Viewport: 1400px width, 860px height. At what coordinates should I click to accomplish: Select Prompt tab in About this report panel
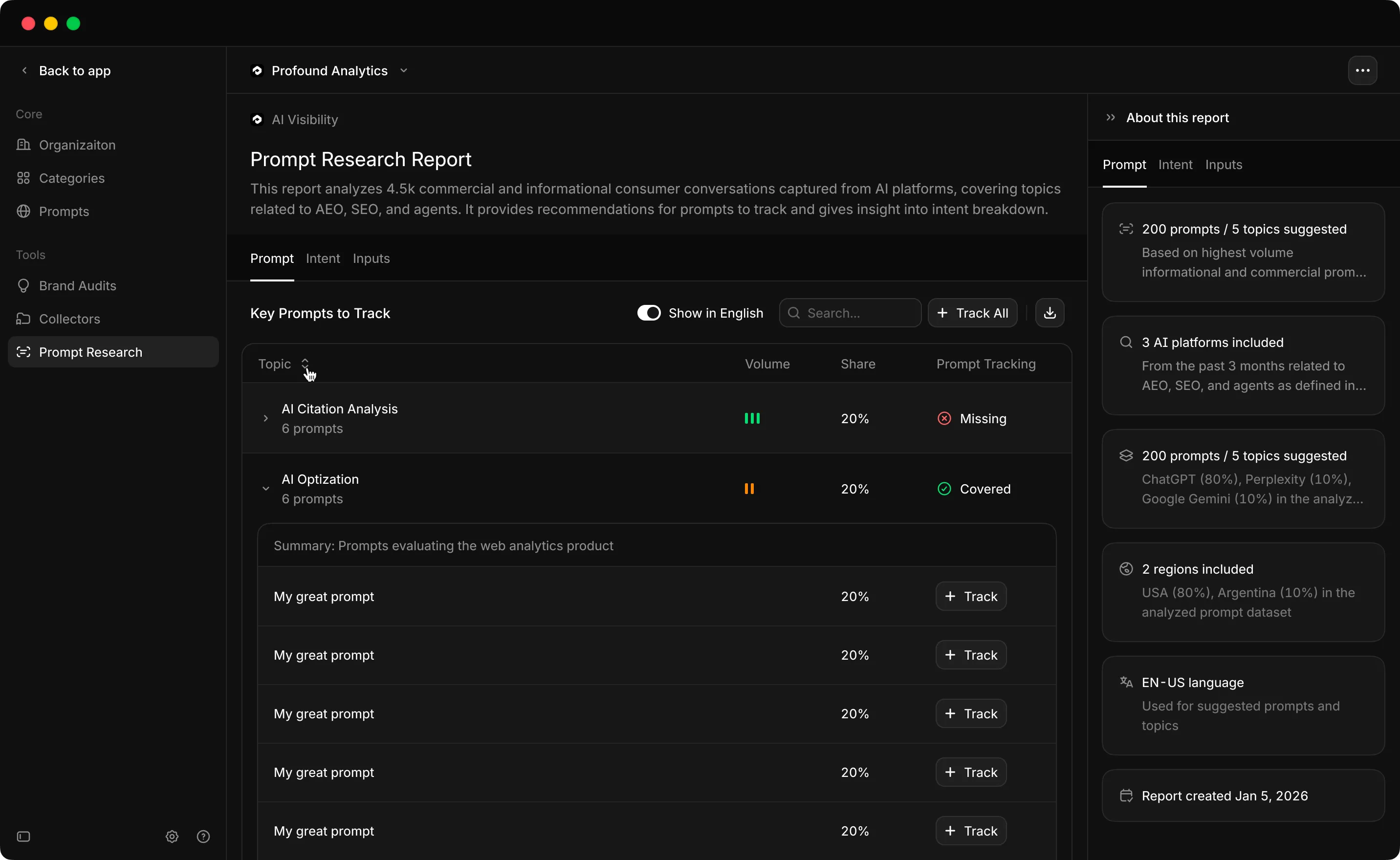point(1124,165)
